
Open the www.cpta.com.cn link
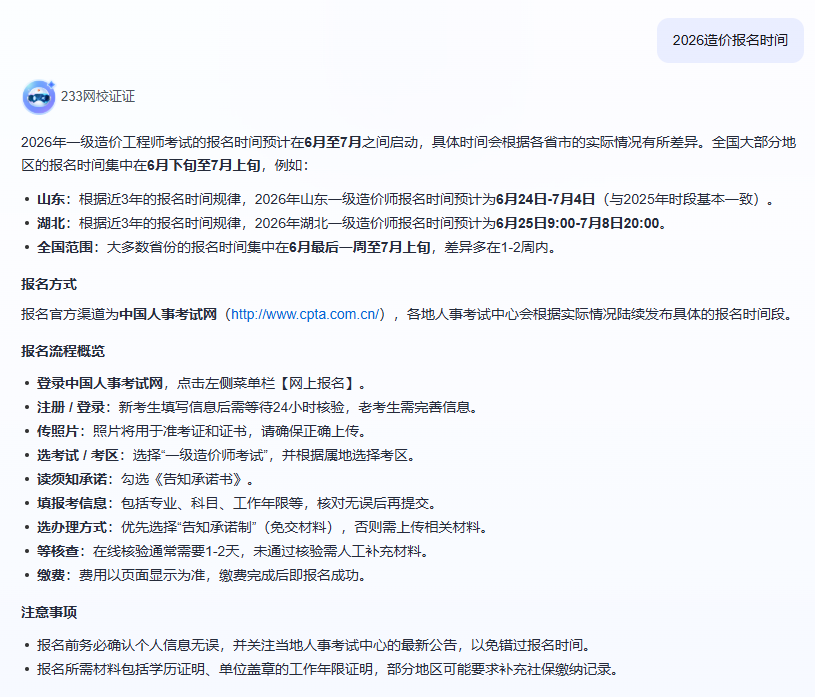point(305,314)
